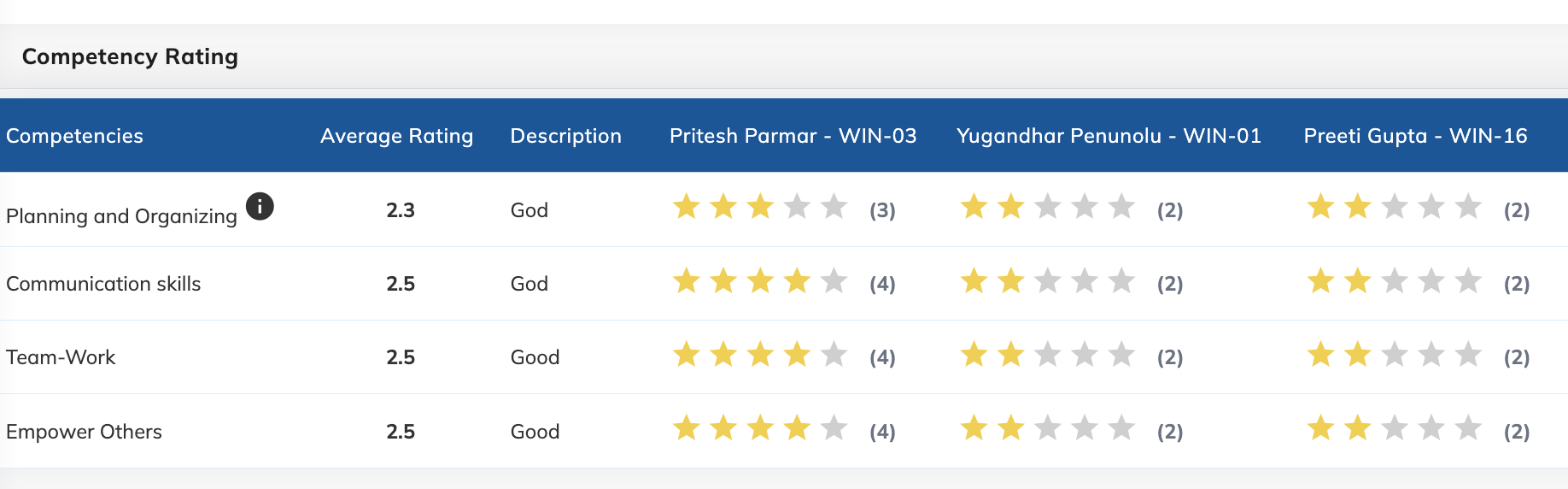Click the Team-Work competency name
Viewport: 1568px width, 489px height.
click(61, 357)
